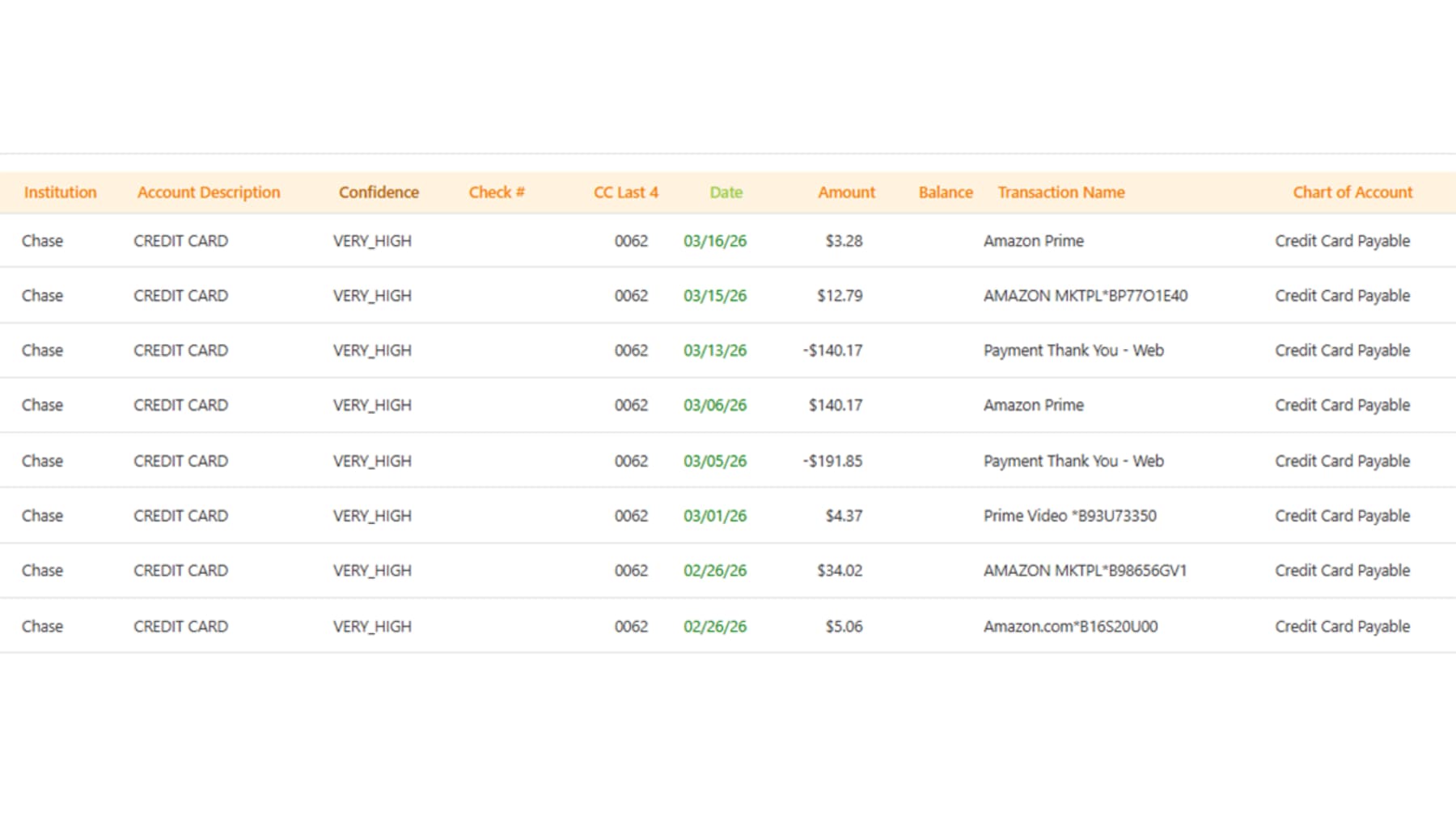Screen dimensions: 1456x819
Task: Click the $12.79 amount cell
Action: click(840, 296)
